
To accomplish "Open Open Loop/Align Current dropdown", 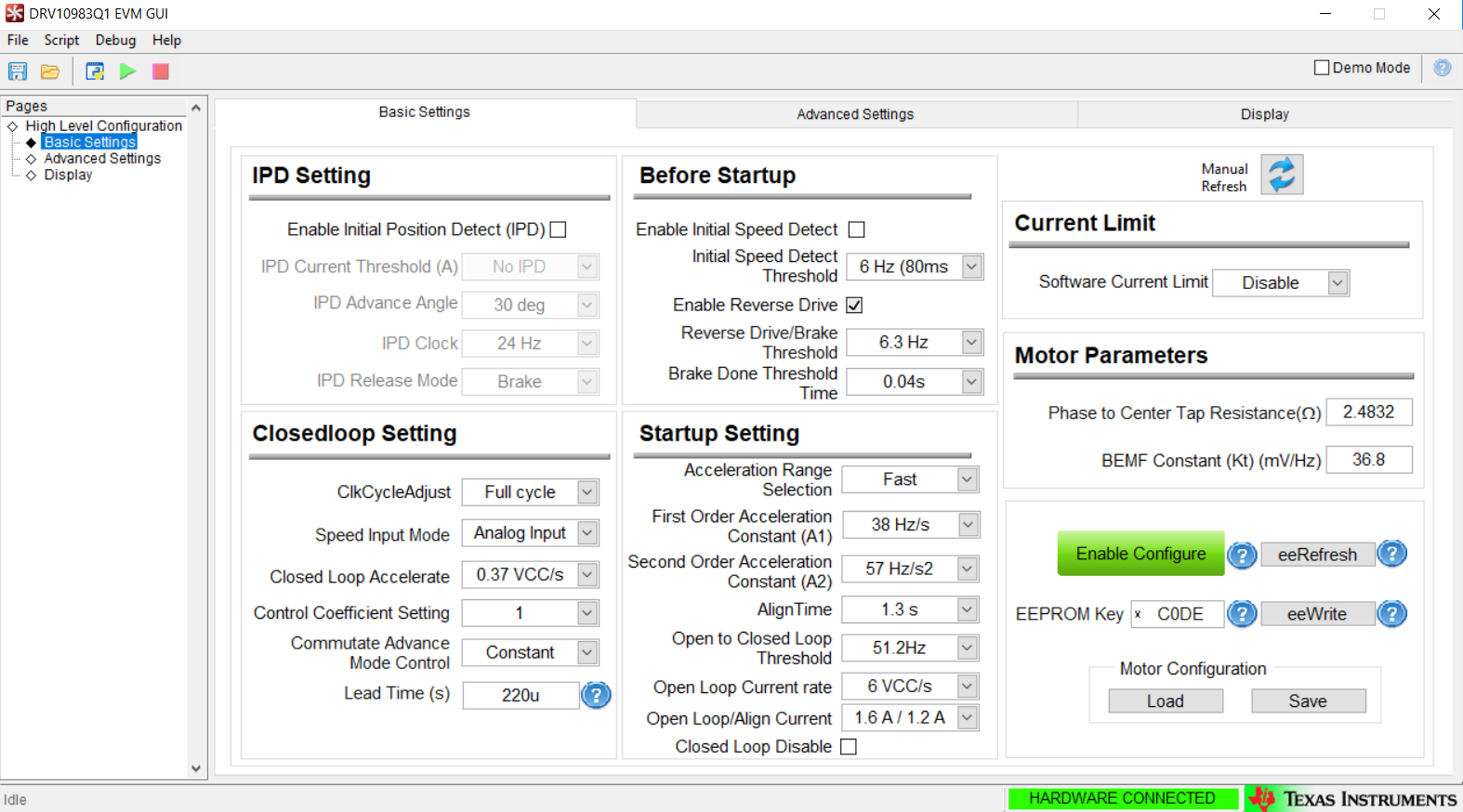I will 910,718.
